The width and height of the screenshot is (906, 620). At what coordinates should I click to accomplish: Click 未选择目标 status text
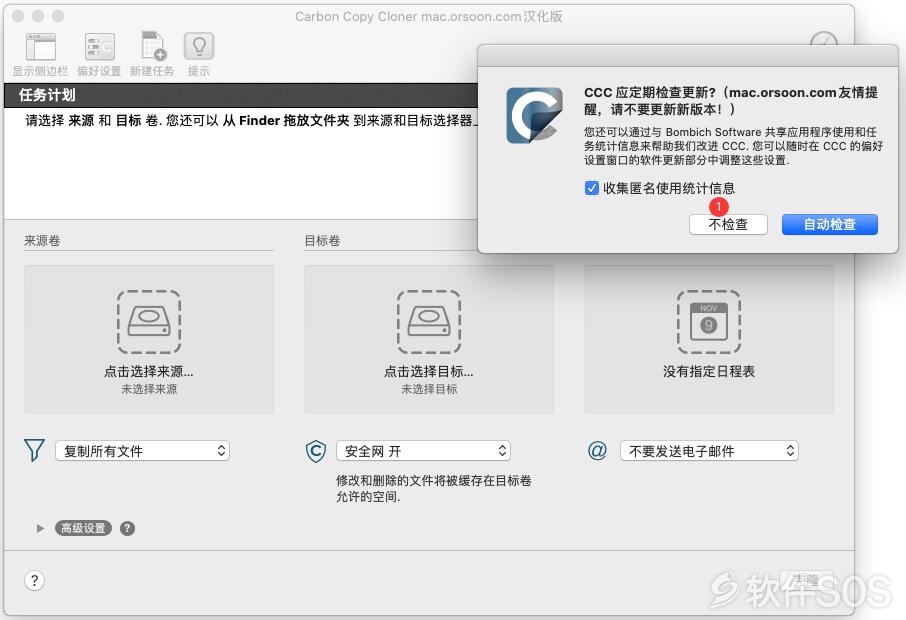429,389
